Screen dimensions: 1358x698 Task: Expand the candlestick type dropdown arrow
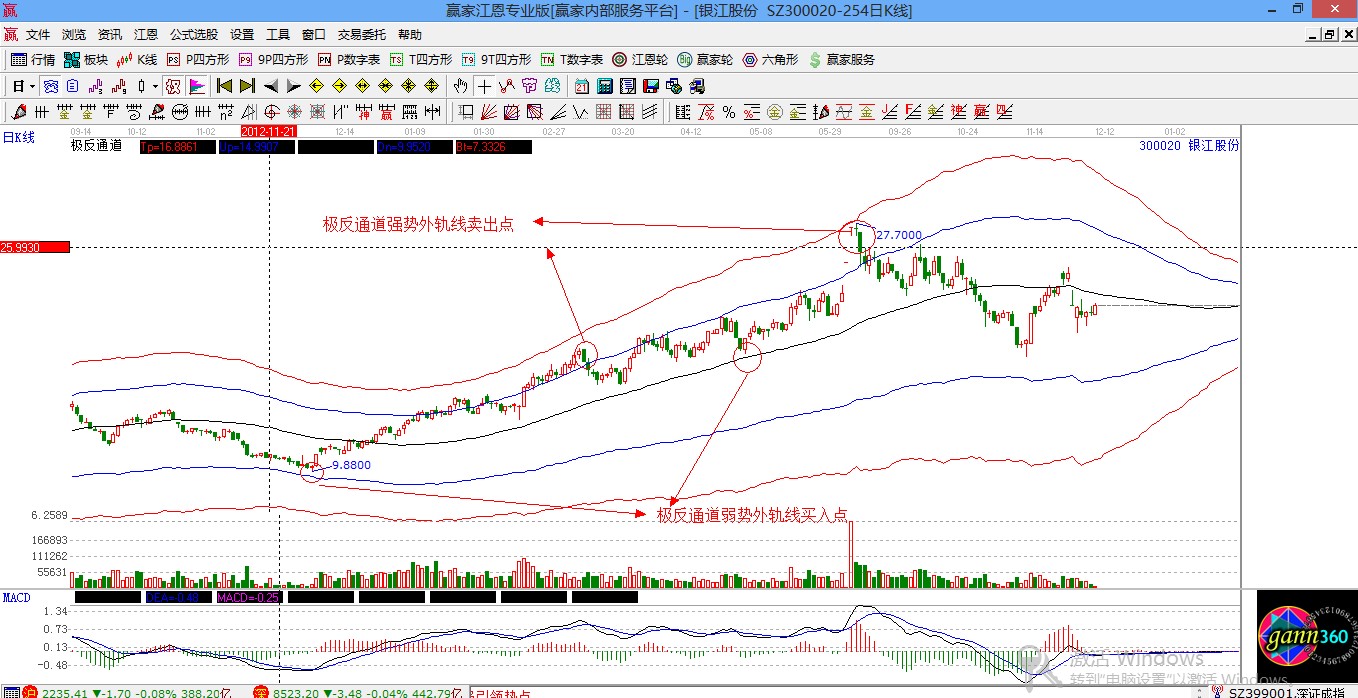point(155,86)
